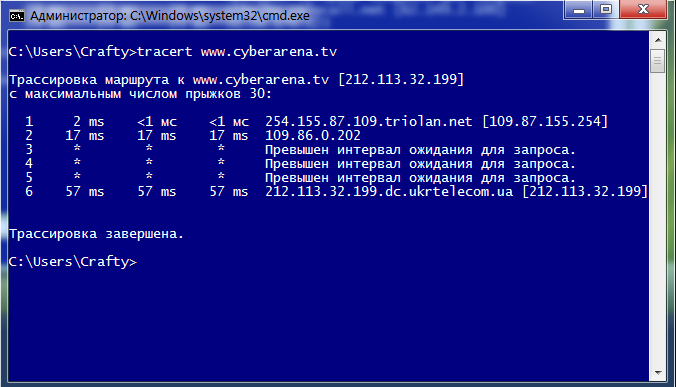Maximize the cmd.exe window
This screenshot has width=676, height=387.
click(x=606, y=9)
